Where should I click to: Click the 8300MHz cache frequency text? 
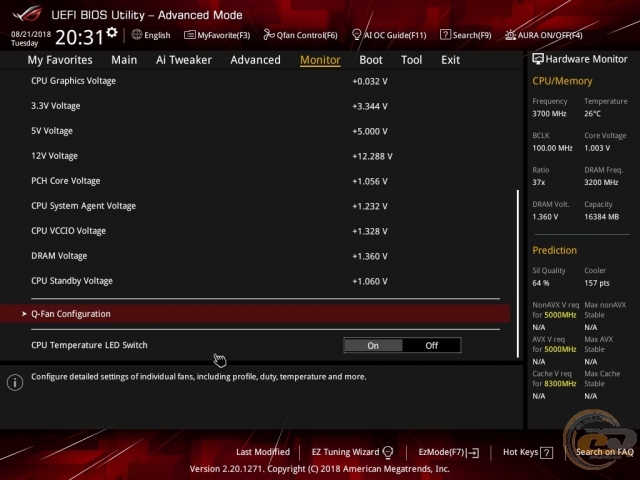click(560, 384)
